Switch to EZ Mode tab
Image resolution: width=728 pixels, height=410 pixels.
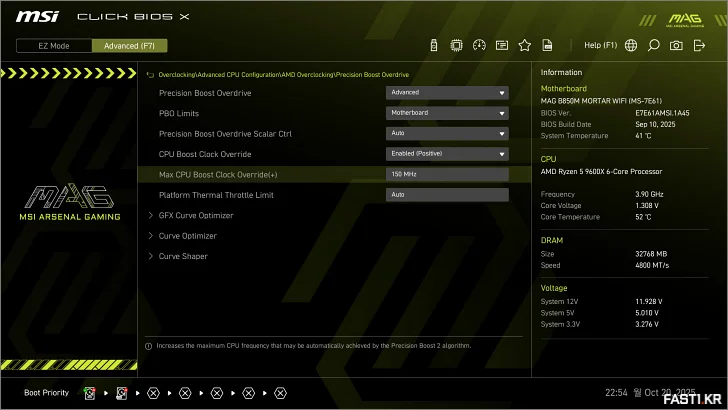54,46
